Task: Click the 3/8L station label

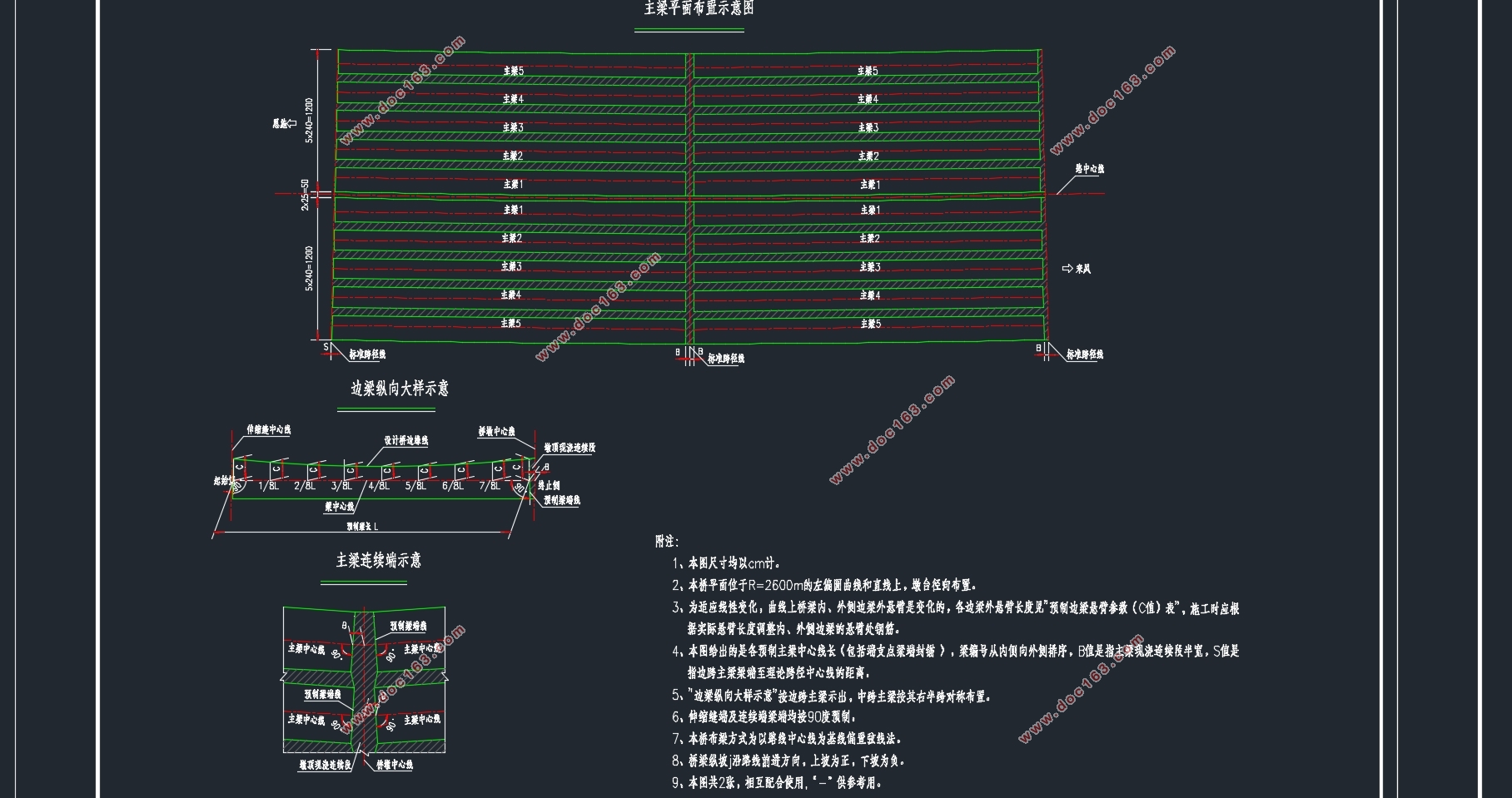Action: 341,486
